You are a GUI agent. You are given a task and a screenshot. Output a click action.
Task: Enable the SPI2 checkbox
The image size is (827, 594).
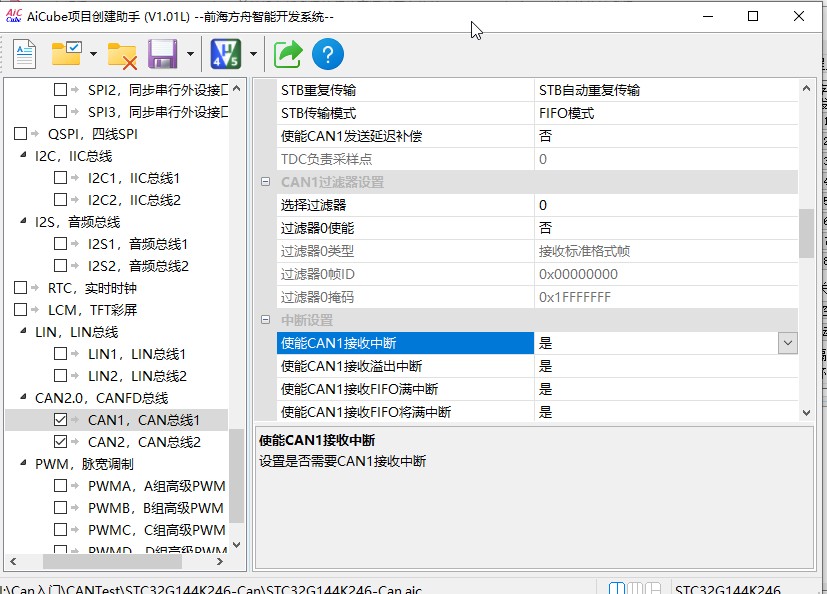pos(60,90)
